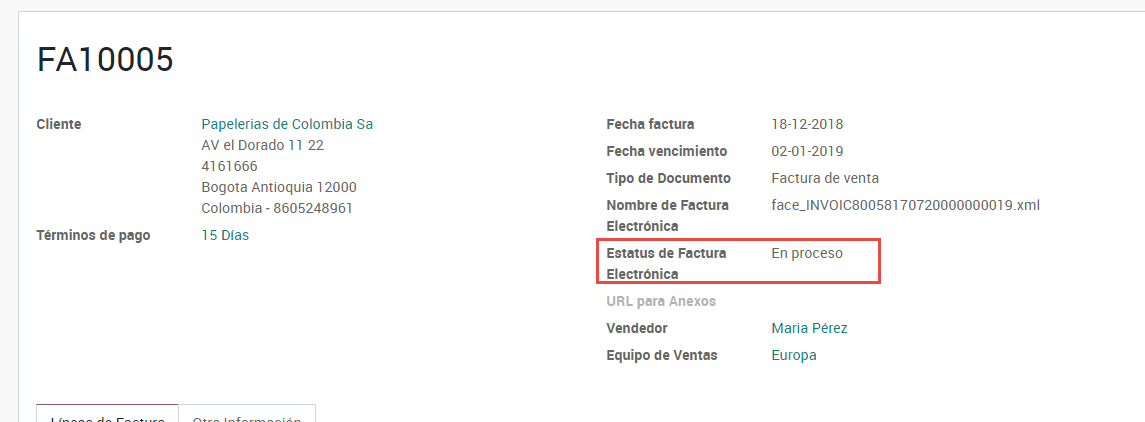The height and width of the screenshot is (422, 1145).
Task: Open the 15 Días payment terms link
Action: (225, 236)
